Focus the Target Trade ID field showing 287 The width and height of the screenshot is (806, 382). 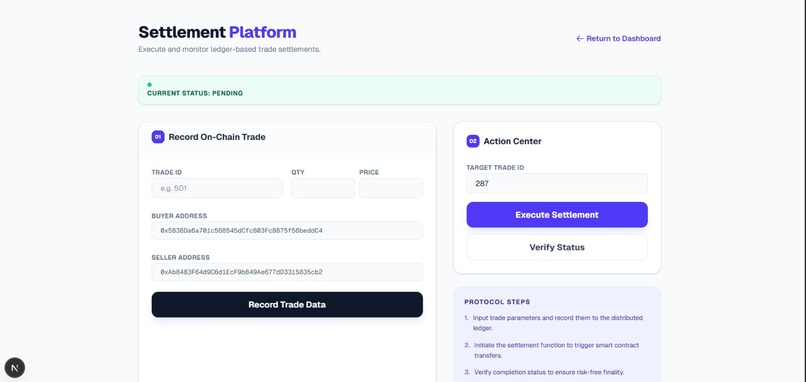click(x=557, y=183)
